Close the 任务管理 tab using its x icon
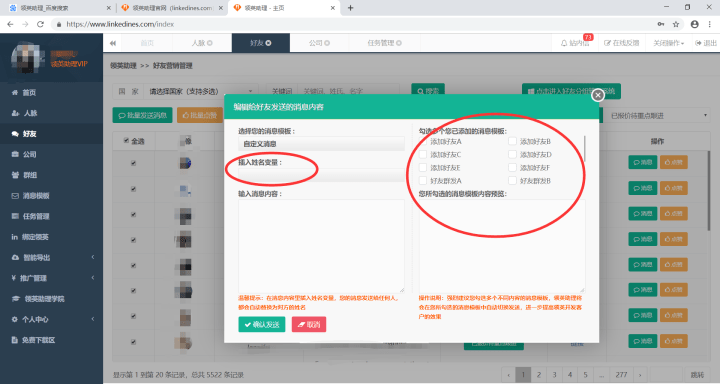The height and width of the screenshot is (384, 720). coord(399,43)
